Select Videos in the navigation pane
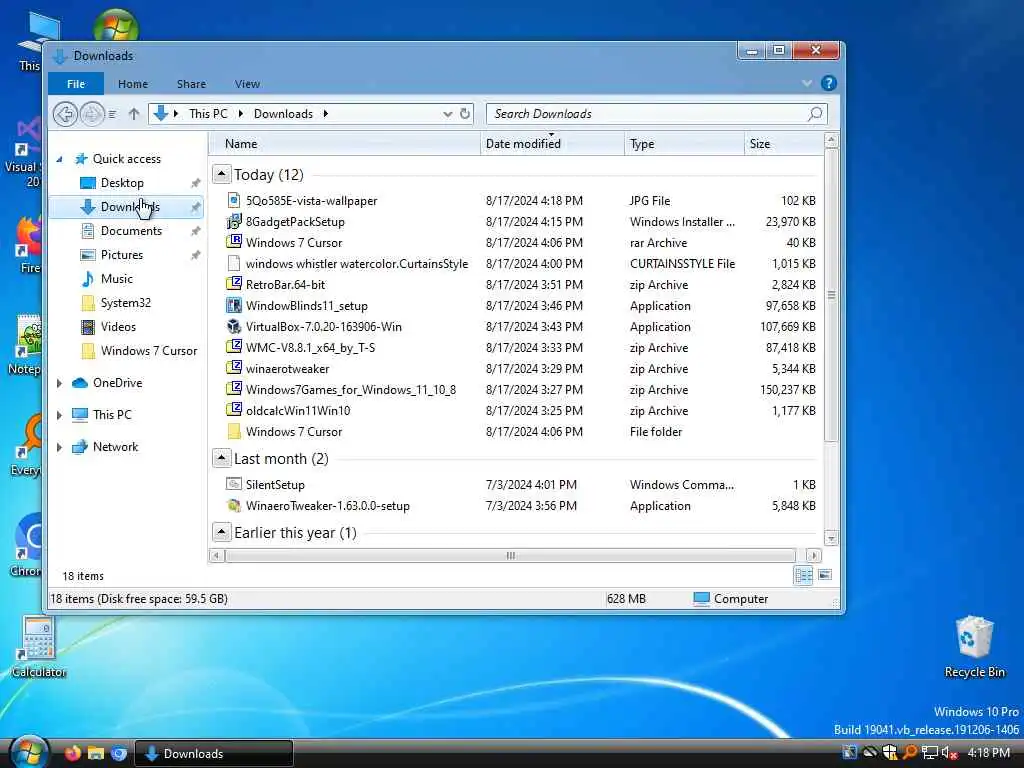 (118, 327)
